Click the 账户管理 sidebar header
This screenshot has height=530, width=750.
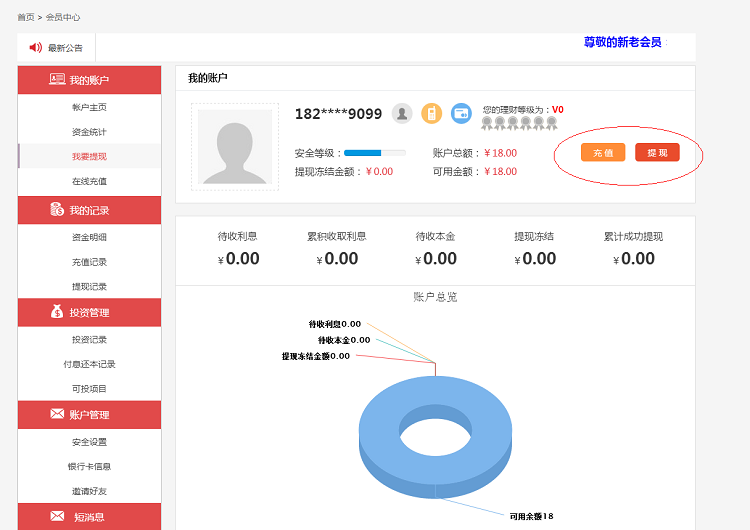pyautogui.click(x=89, y=415)
